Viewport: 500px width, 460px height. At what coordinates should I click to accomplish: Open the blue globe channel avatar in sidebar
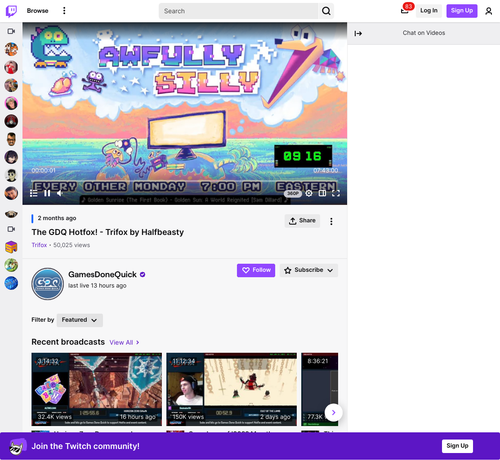click(11, 283)
